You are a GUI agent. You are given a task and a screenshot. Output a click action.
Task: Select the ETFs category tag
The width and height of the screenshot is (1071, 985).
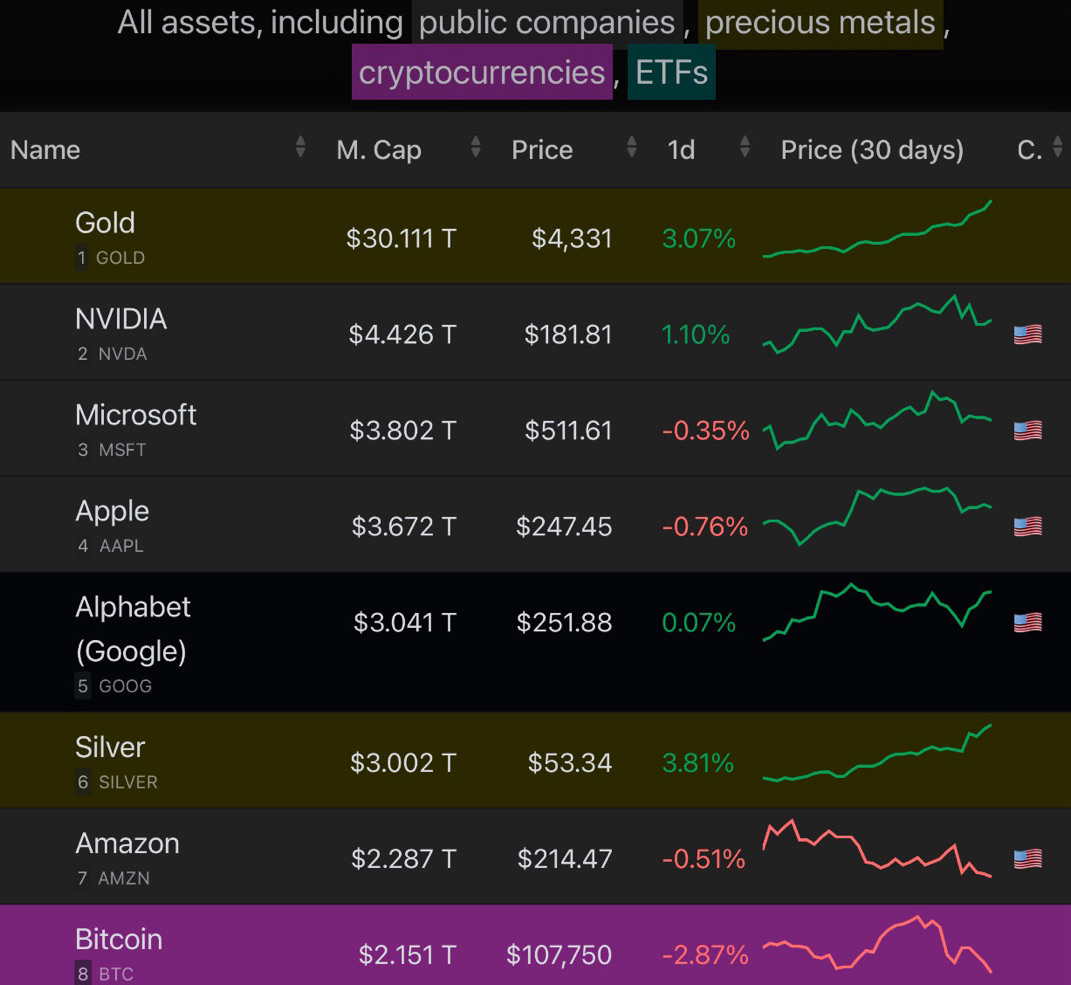pos(671,72)
